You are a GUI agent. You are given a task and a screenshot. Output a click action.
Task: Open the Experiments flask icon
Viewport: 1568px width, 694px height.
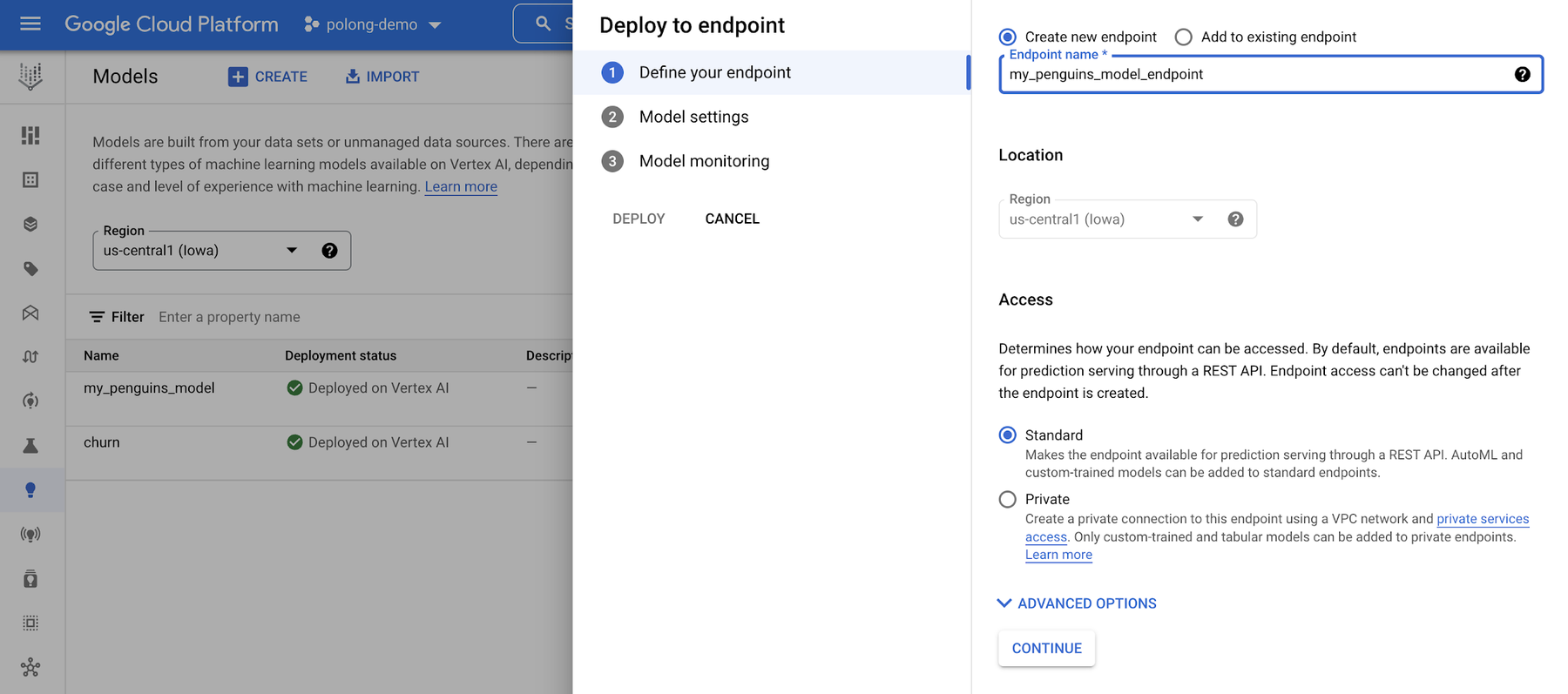tap(30, 446)
